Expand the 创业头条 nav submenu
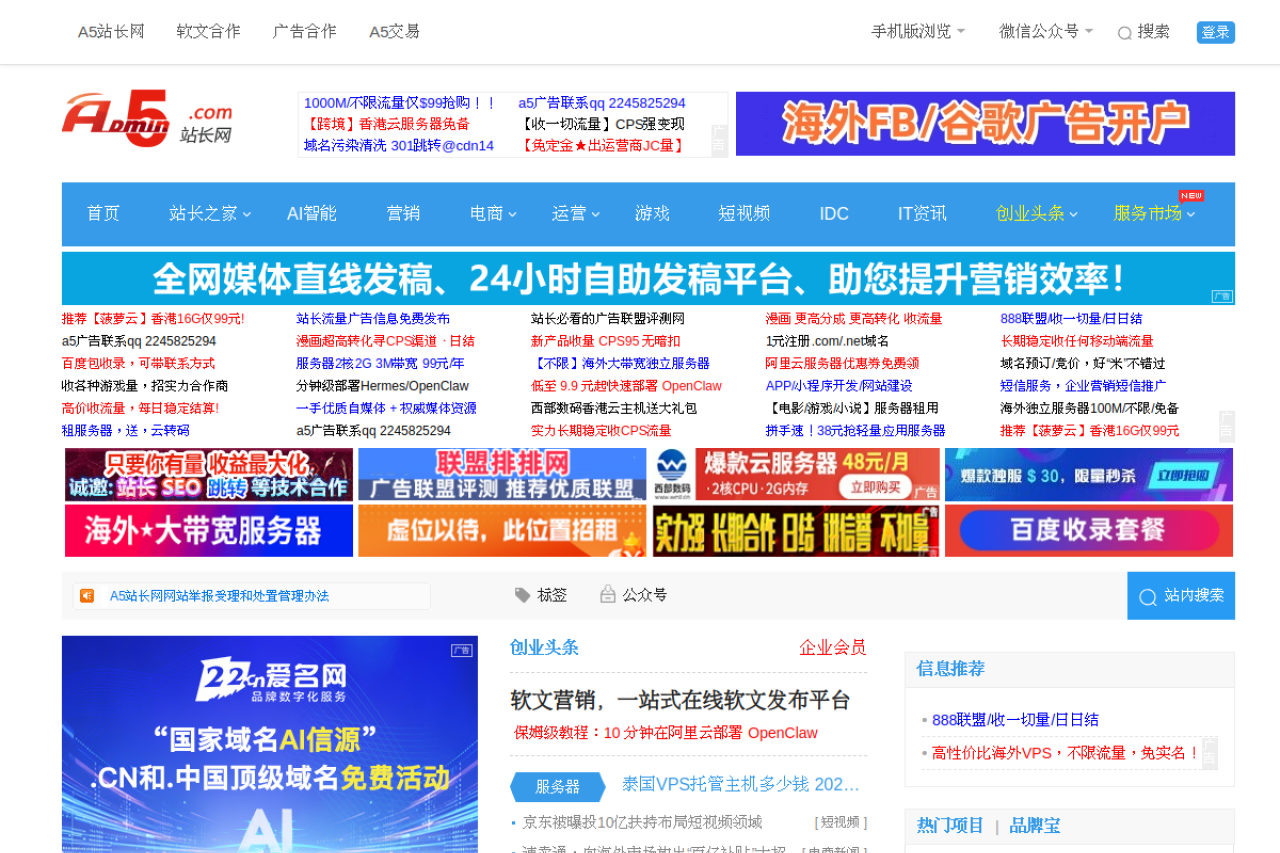Image resolution: width=1280 pixels, height=853 pixels. click(x=1074, y=214)
